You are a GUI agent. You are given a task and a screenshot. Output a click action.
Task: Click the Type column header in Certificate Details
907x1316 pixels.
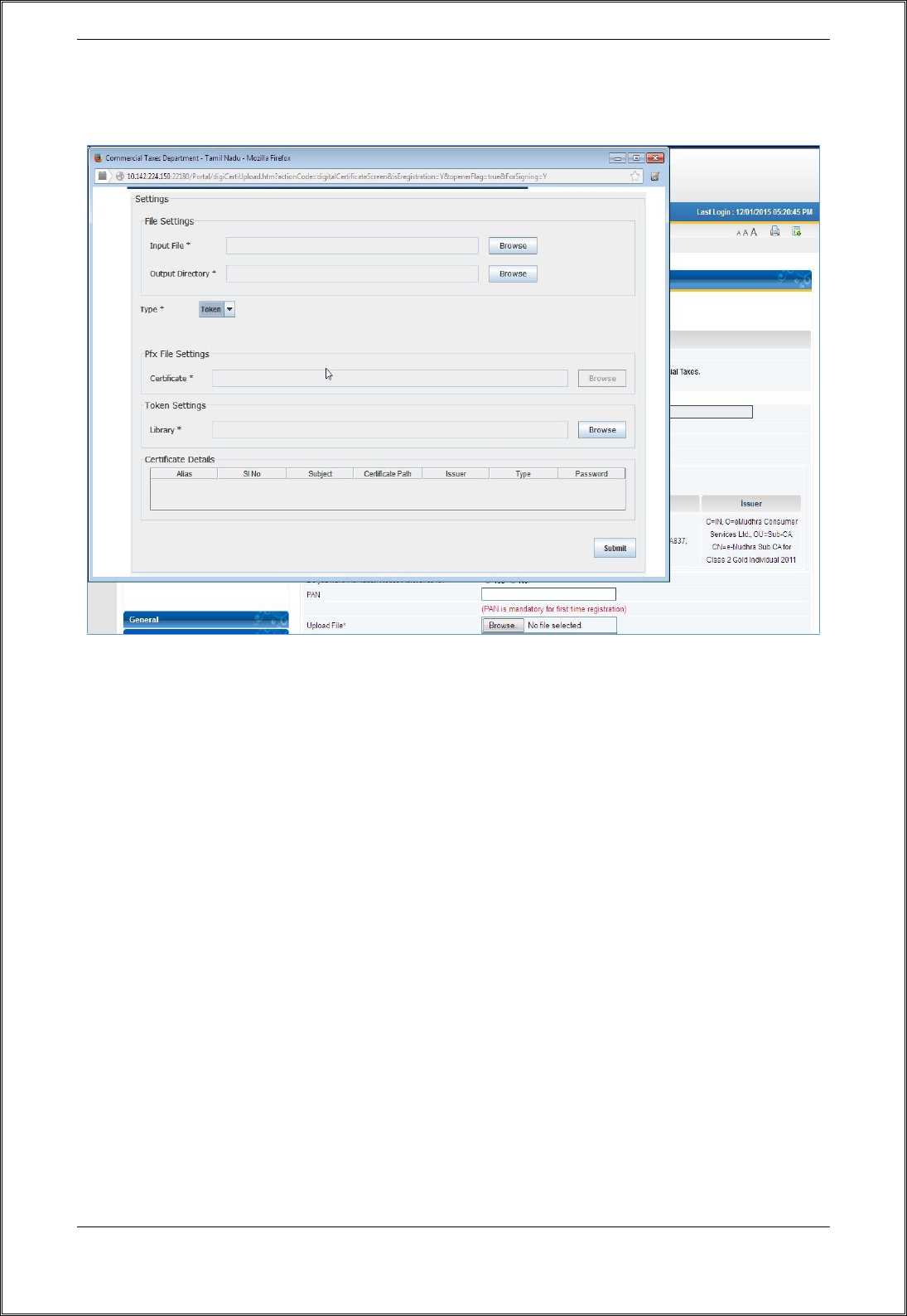coord(523,474)
